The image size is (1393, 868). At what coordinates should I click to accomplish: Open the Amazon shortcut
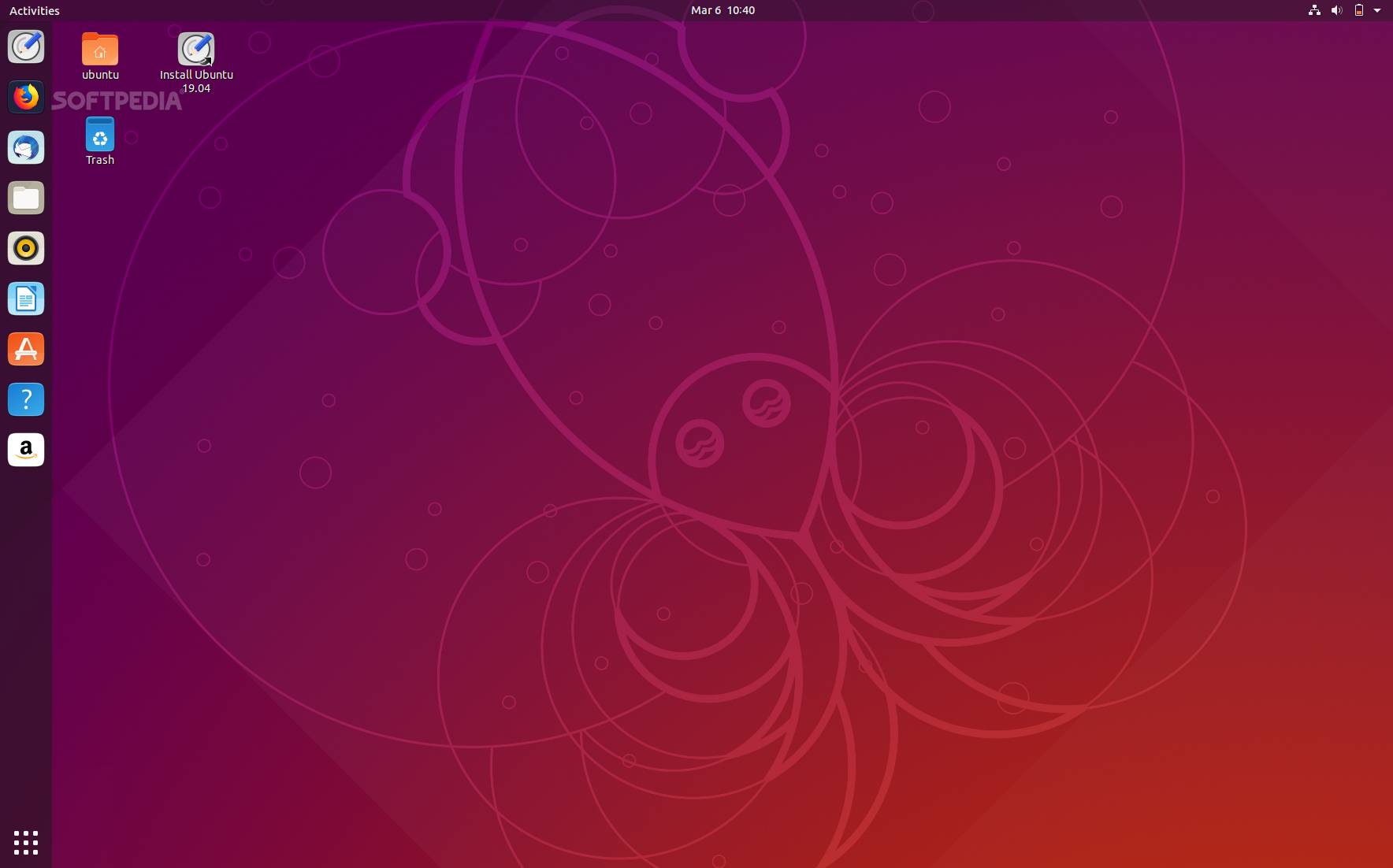pyautogui.click(x=26, y=450)
